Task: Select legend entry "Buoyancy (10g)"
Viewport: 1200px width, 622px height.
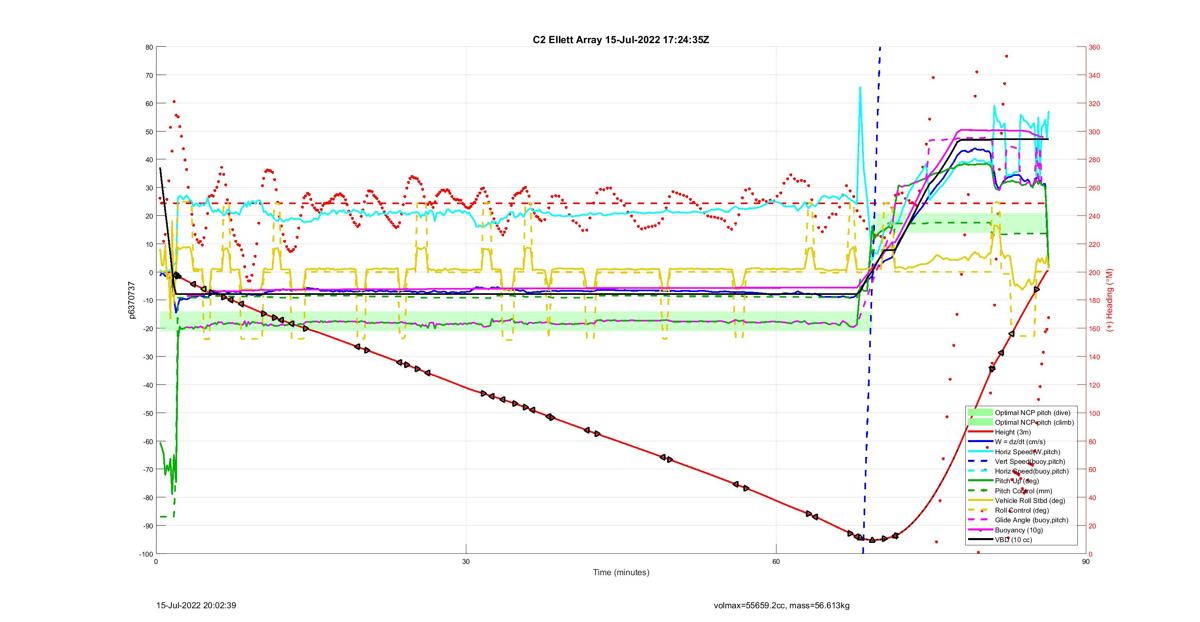Action: [1020, 530]
